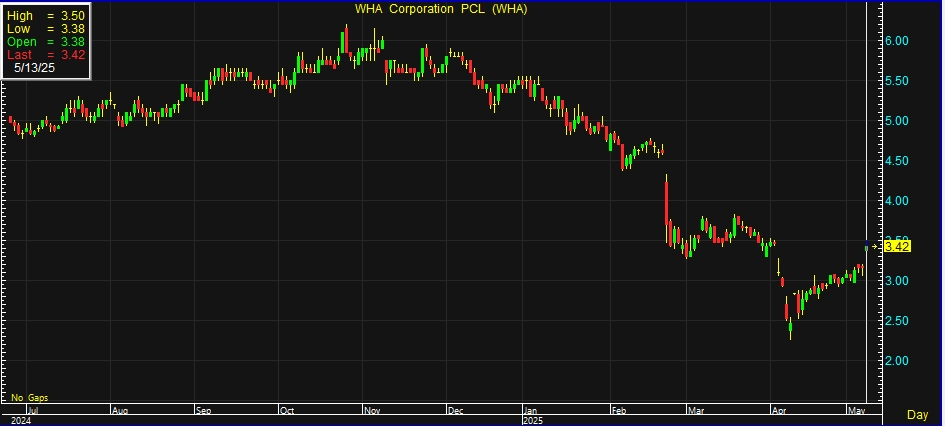This screenshot has width=945, height=426.
Task: Click the 5/13/25 date in the info box
Action: [x=34, y=68]
